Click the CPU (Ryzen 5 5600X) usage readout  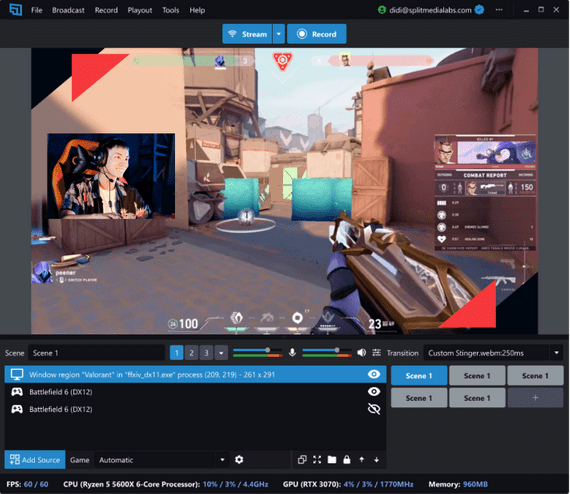point(166,484)
